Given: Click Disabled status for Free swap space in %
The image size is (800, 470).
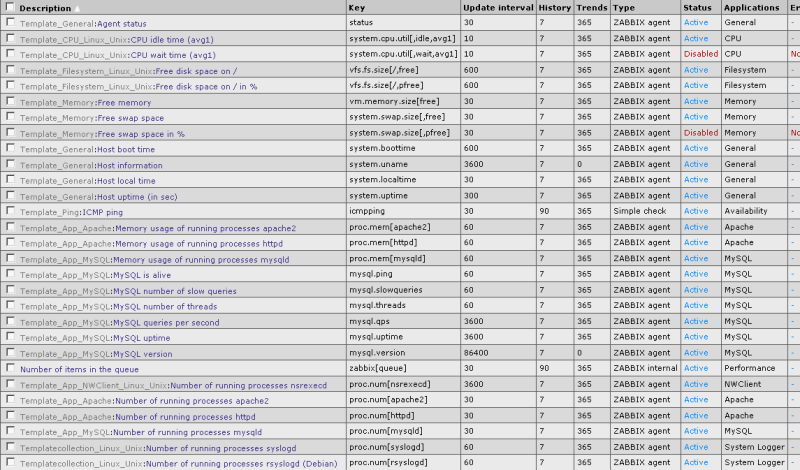Looking at the screenshot, I should coord(701,132).
